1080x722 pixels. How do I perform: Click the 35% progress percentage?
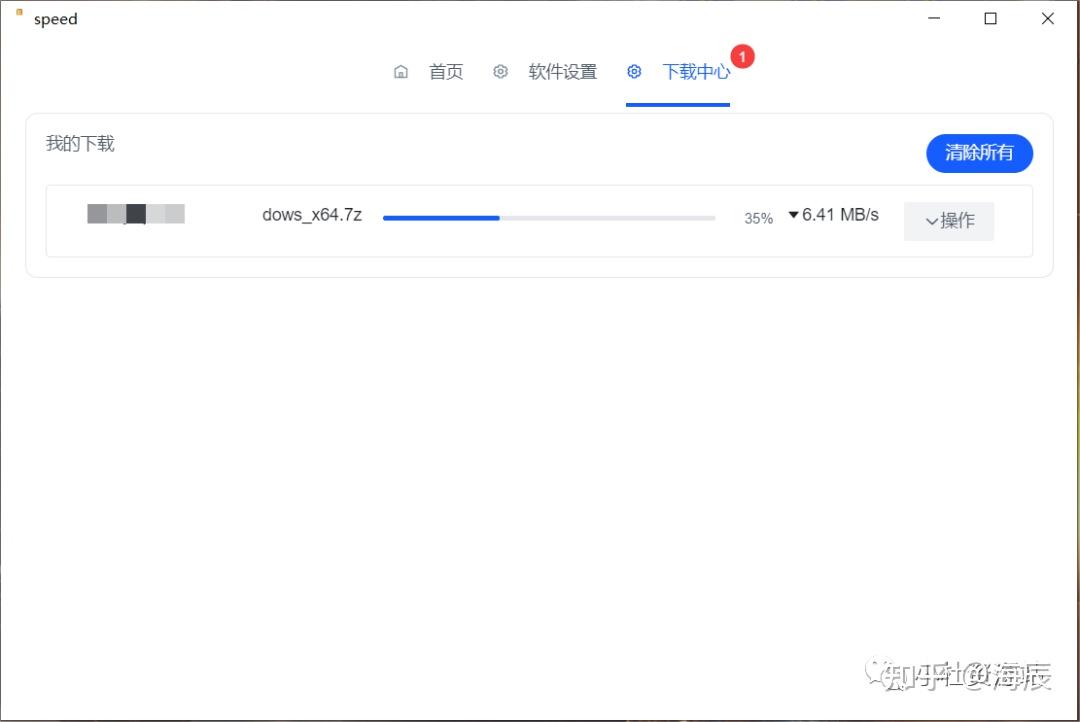(758, 218)
